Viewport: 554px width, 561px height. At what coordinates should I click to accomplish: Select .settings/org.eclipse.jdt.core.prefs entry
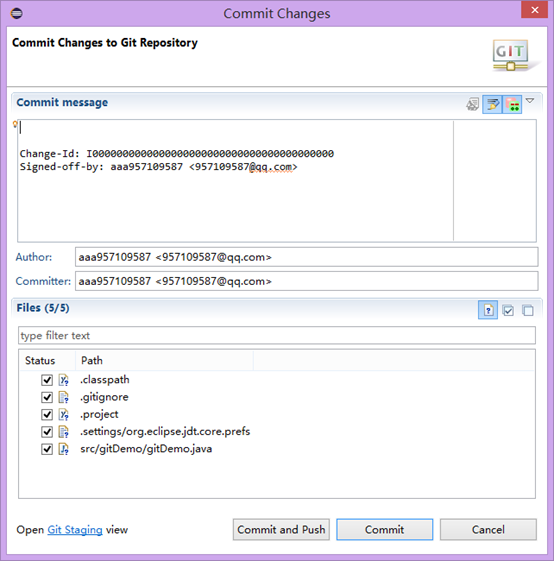(165, 431)
